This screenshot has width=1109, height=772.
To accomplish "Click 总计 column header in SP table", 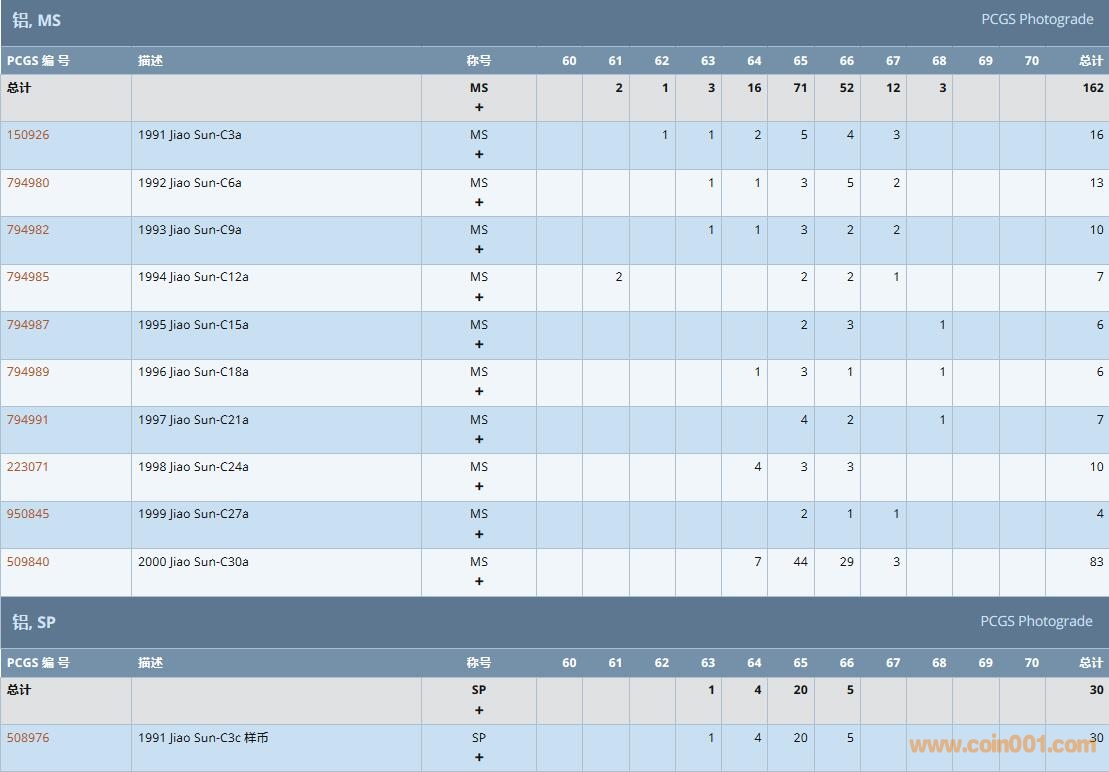I will [1090, 663].
